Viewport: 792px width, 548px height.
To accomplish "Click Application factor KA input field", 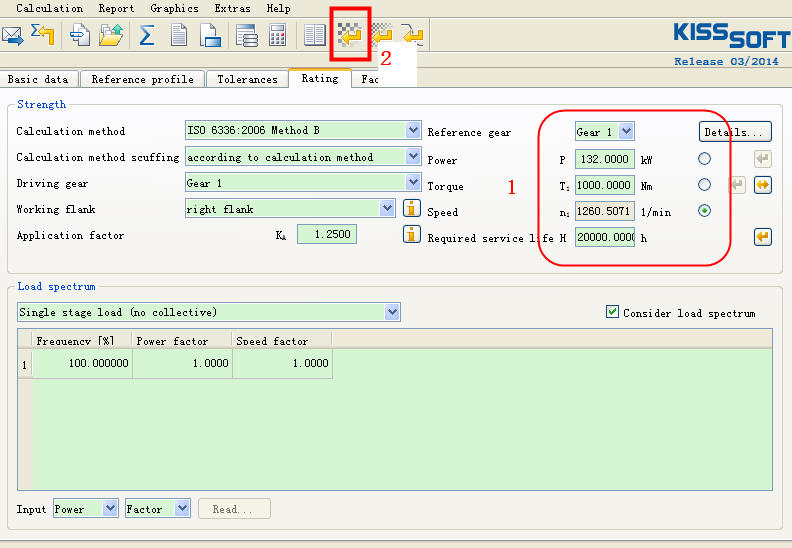I will coord(327,234).
